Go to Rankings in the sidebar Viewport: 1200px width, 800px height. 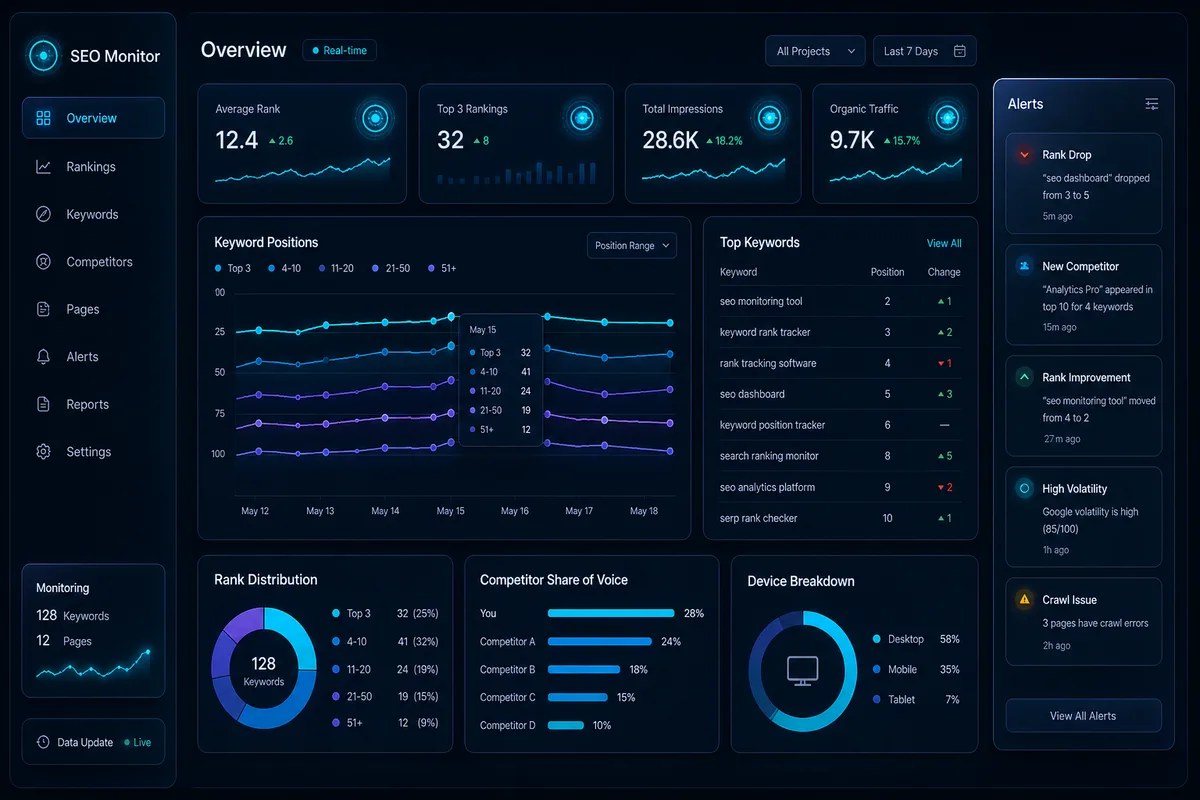click(93, 167)
